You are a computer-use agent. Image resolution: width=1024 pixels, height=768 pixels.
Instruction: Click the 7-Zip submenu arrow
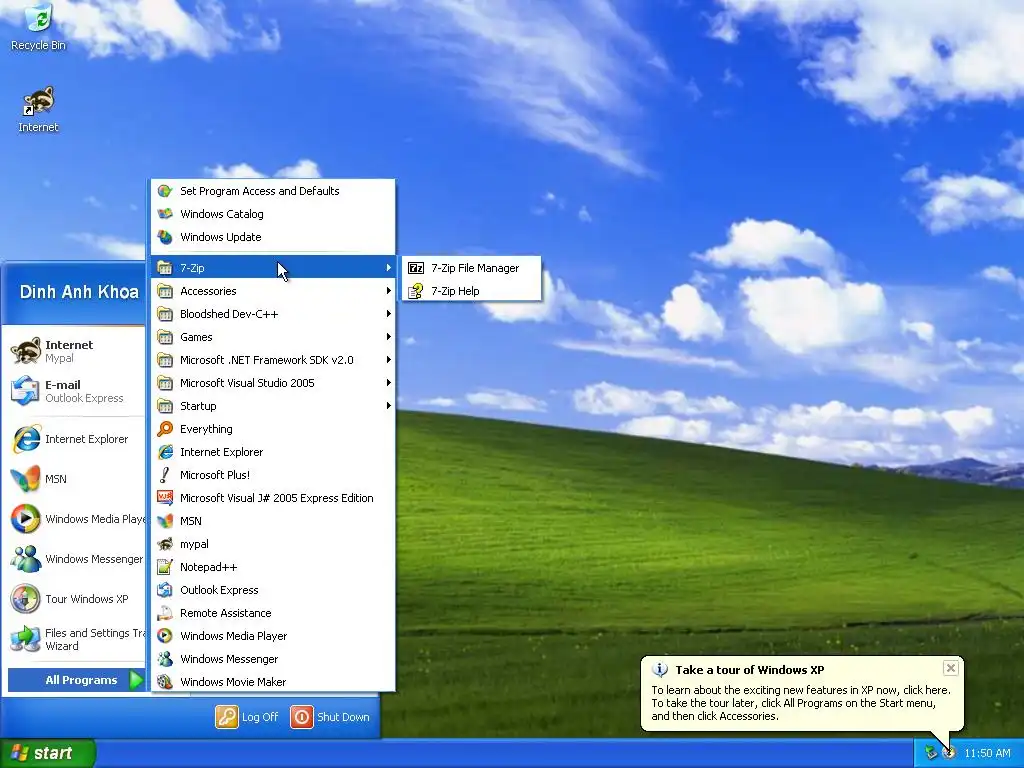click(x=389, y=268)
